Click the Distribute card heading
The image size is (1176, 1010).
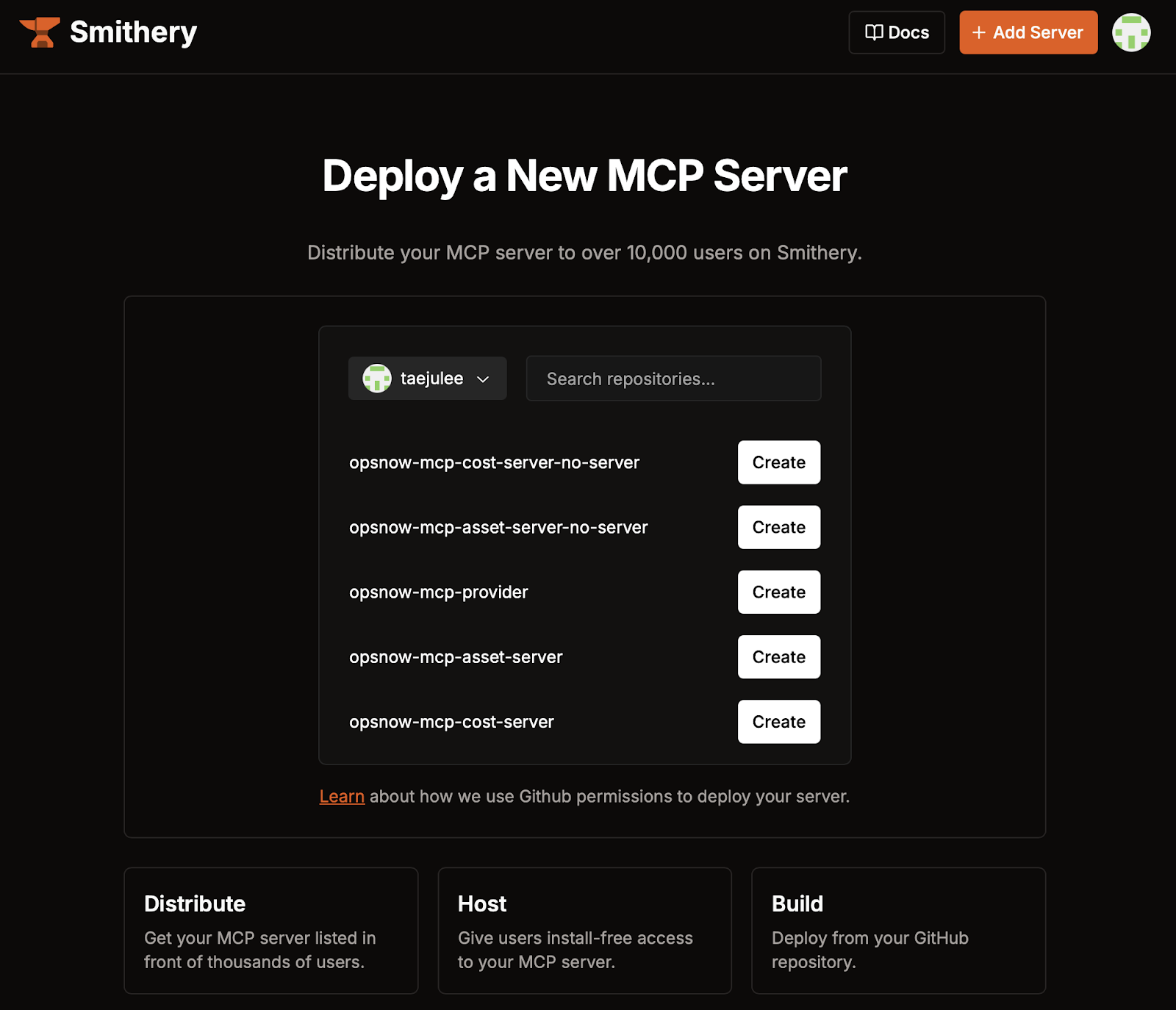click(x=195, y=903)
